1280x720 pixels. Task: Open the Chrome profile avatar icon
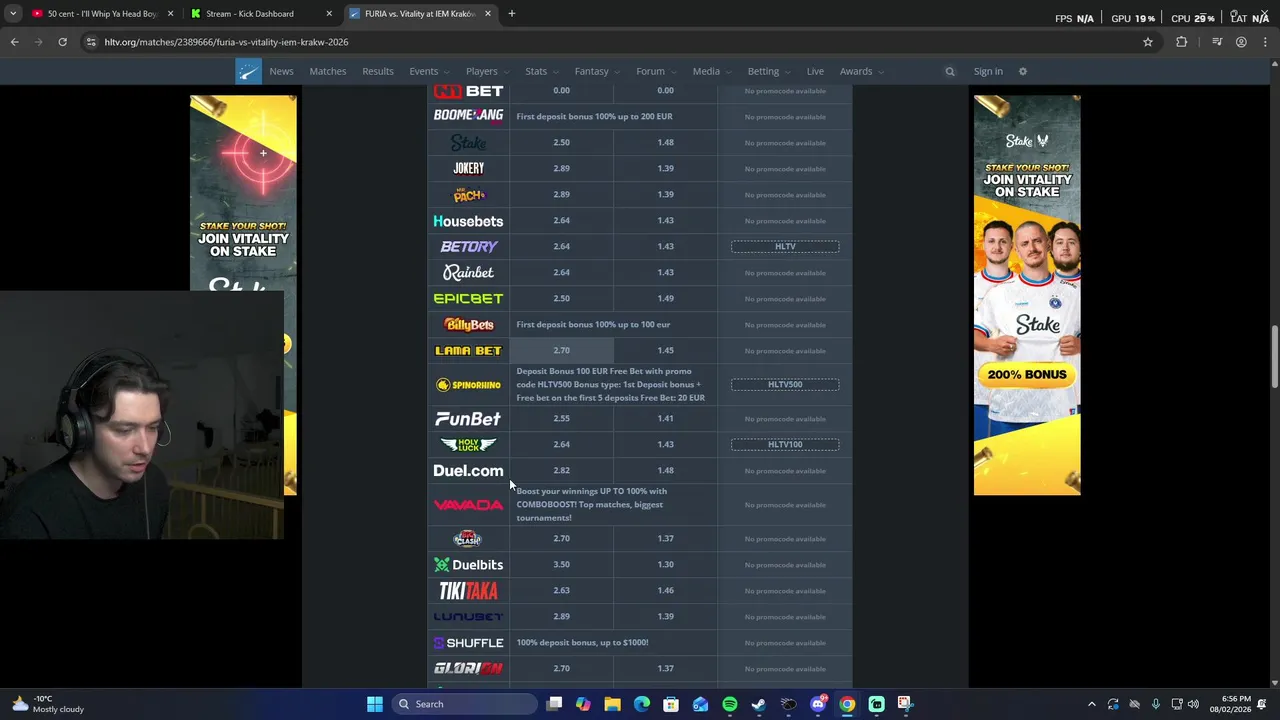coord(1241,42)
